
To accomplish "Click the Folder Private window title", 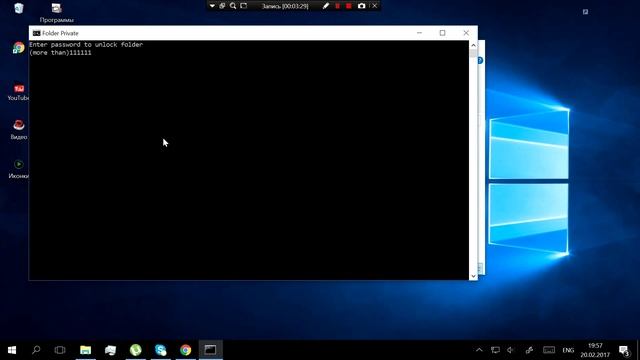I will tap(60, 33).
